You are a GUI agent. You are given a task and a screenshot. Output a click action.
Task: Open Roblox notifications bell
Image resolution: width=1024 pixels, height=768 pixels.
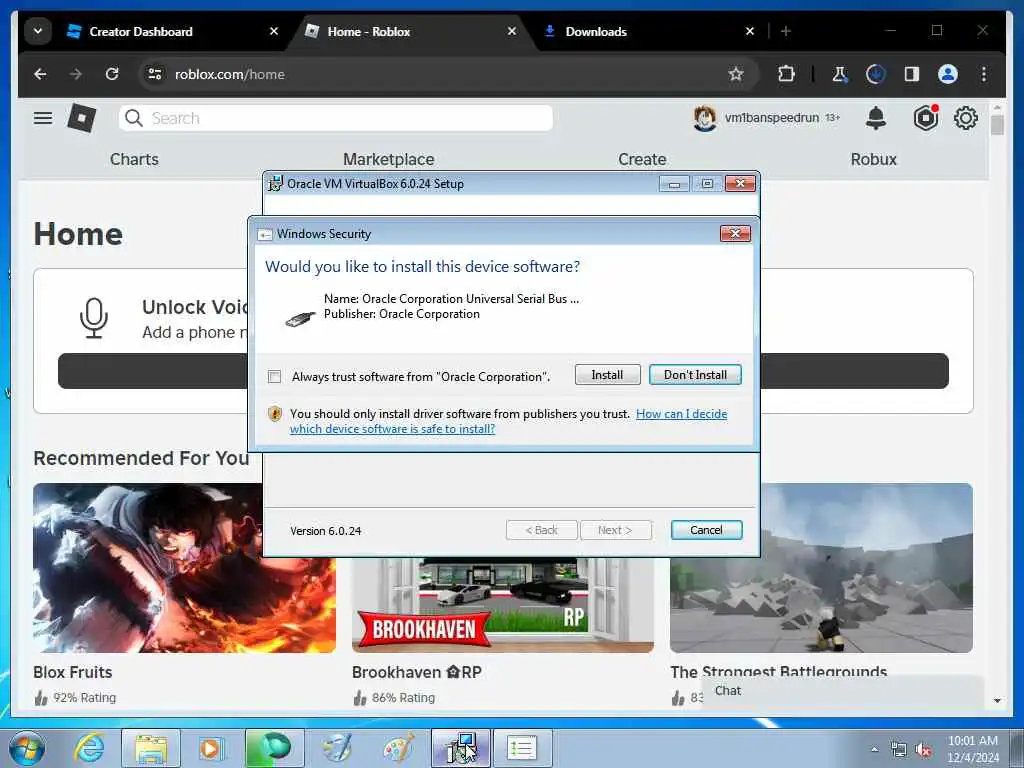pyautogui.click(x=876, y=118)
